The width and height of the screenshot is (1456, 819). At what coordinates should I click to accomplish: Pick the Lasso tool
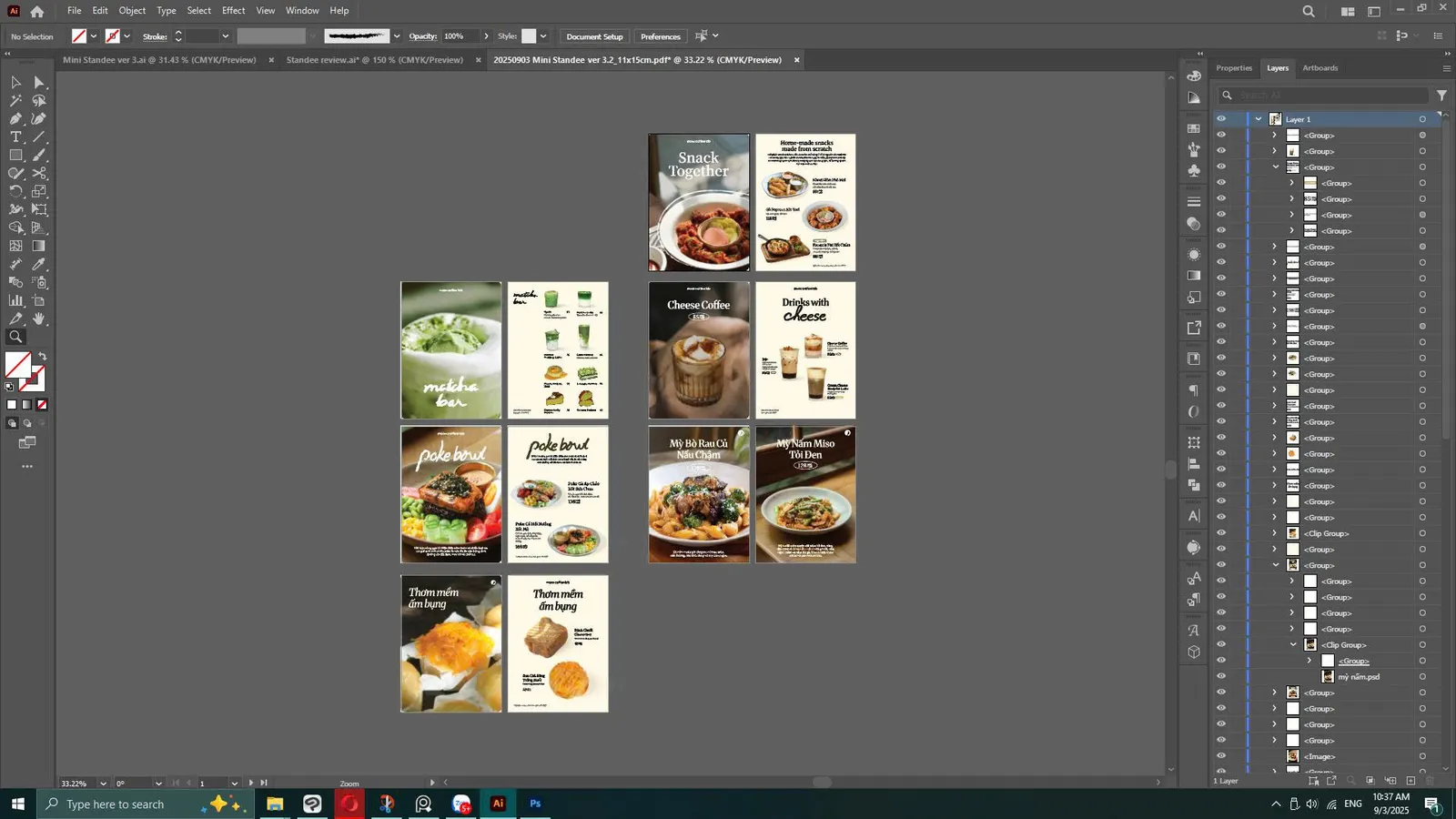tap(39, 100)
